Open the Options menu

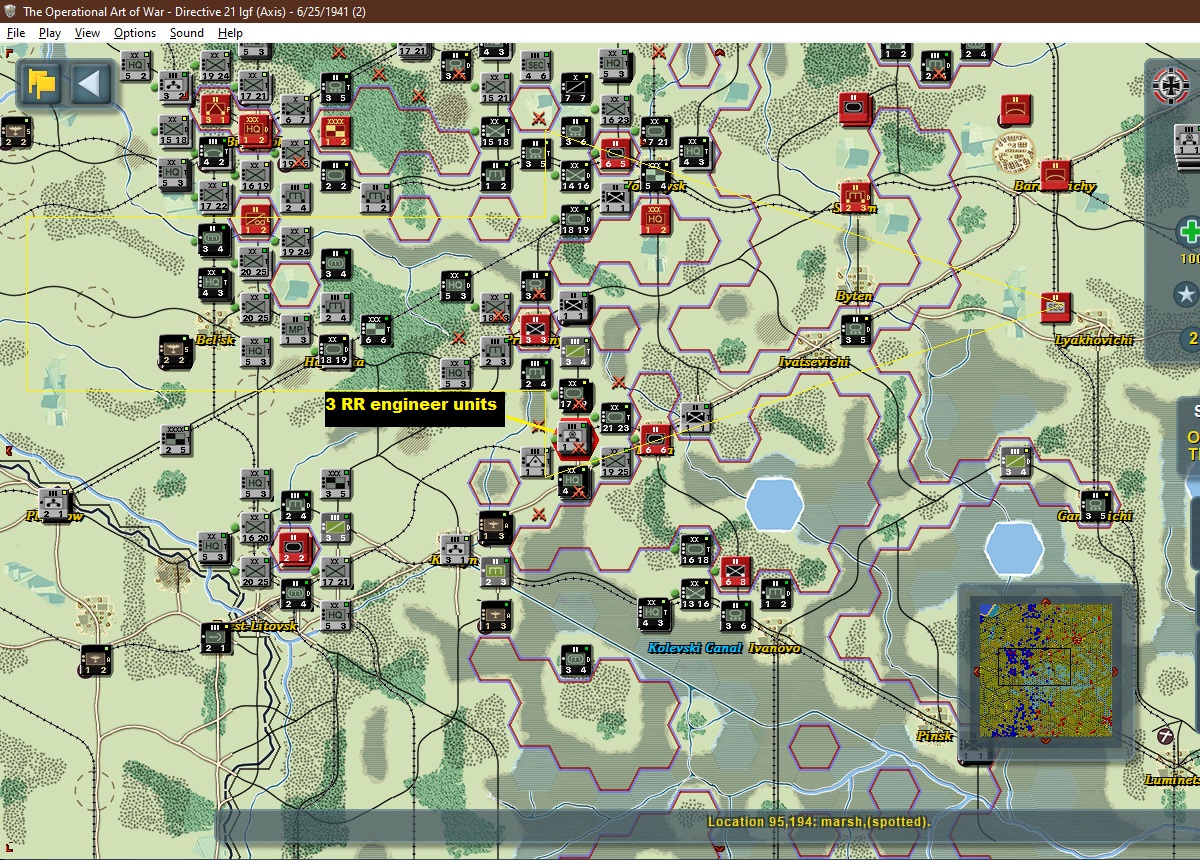click(135, 33)
